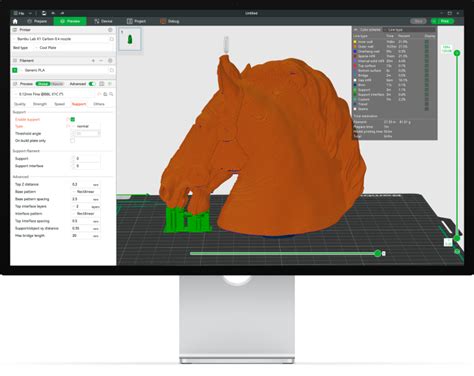474x376 pixels.
Task: Click the Max bridge length field
Action: pyautogui.click(x=86, y=236)
